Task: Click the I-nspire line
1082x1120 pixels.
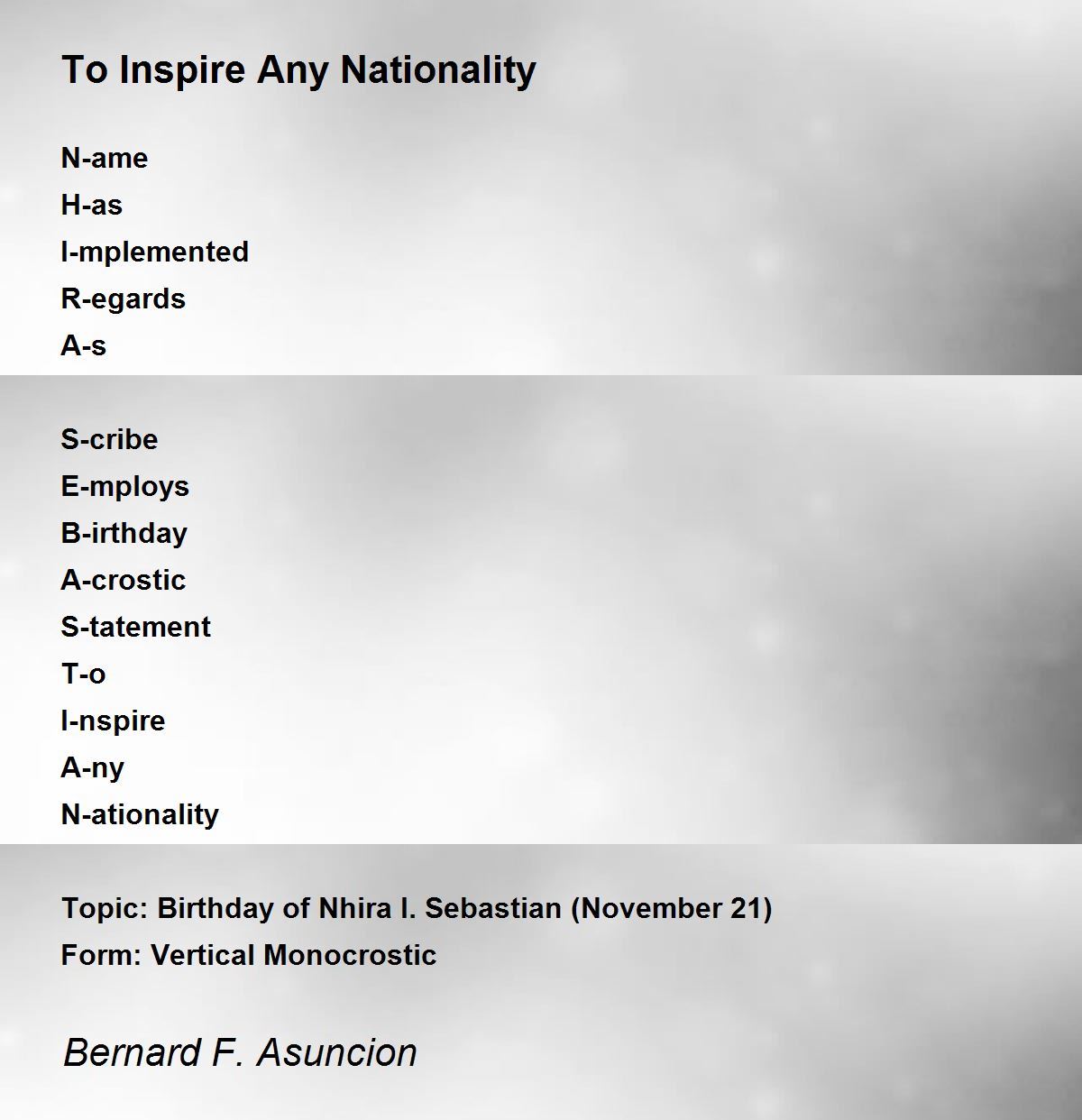Action: 114,721
